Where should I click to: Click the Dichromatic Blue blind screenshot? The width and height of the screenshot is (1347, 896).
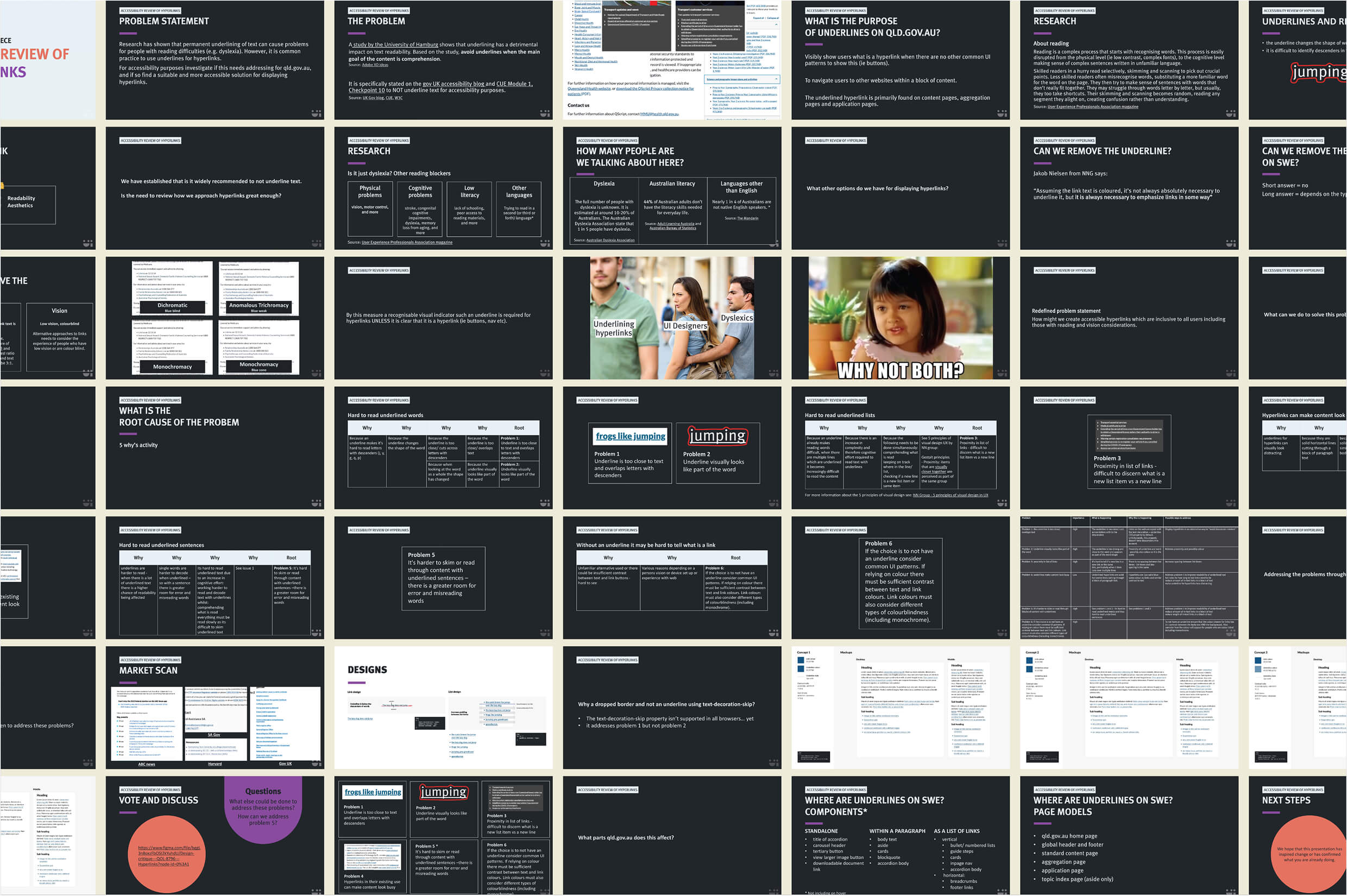(172, 287)
